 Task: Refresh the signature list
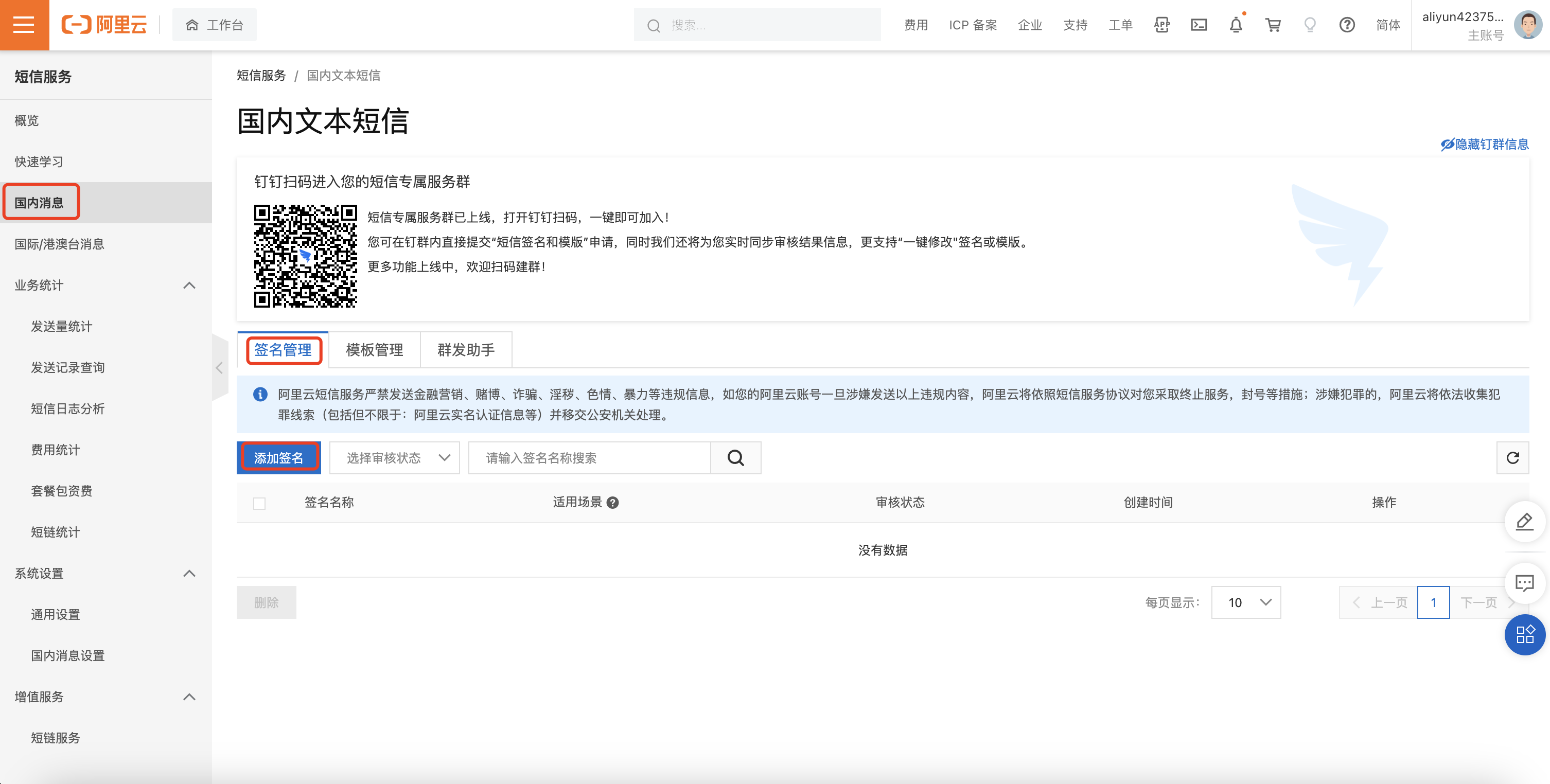tap(1512, 458)
